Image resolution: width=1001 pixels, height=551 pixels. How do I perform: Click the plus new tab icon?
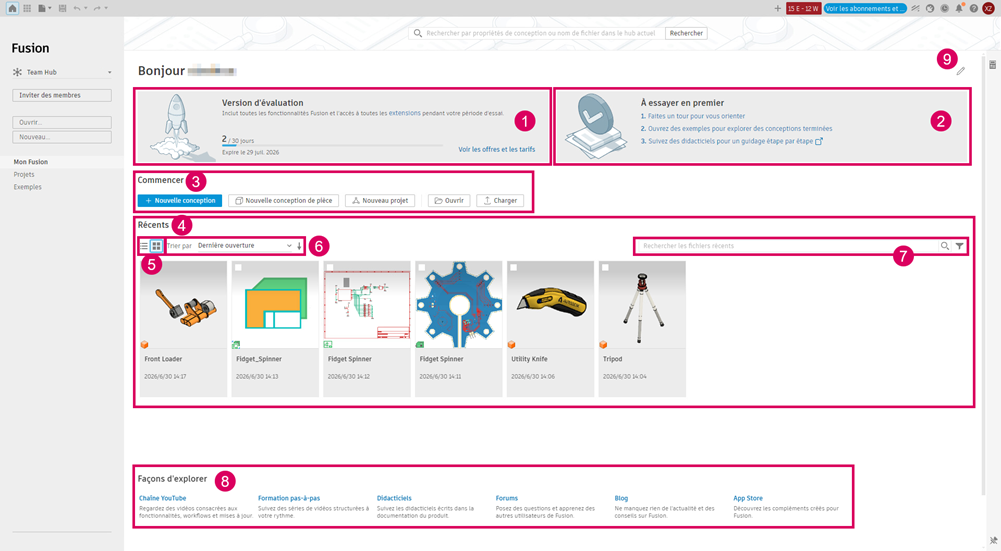click(x=777, y=8)
